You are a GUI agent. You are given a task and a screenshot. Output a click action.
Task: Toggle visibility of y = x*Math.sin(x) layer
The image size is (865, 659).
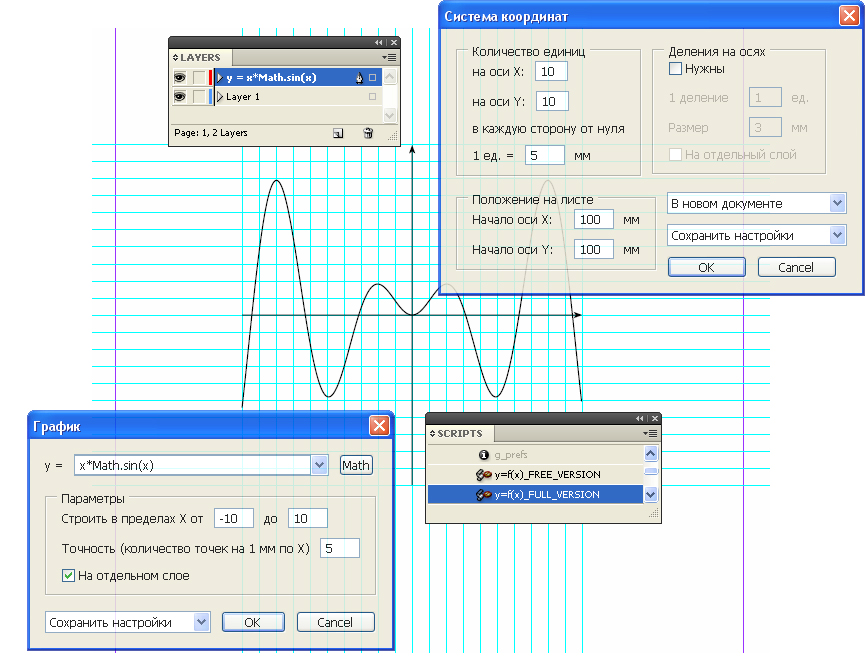(x=180, y=78)
